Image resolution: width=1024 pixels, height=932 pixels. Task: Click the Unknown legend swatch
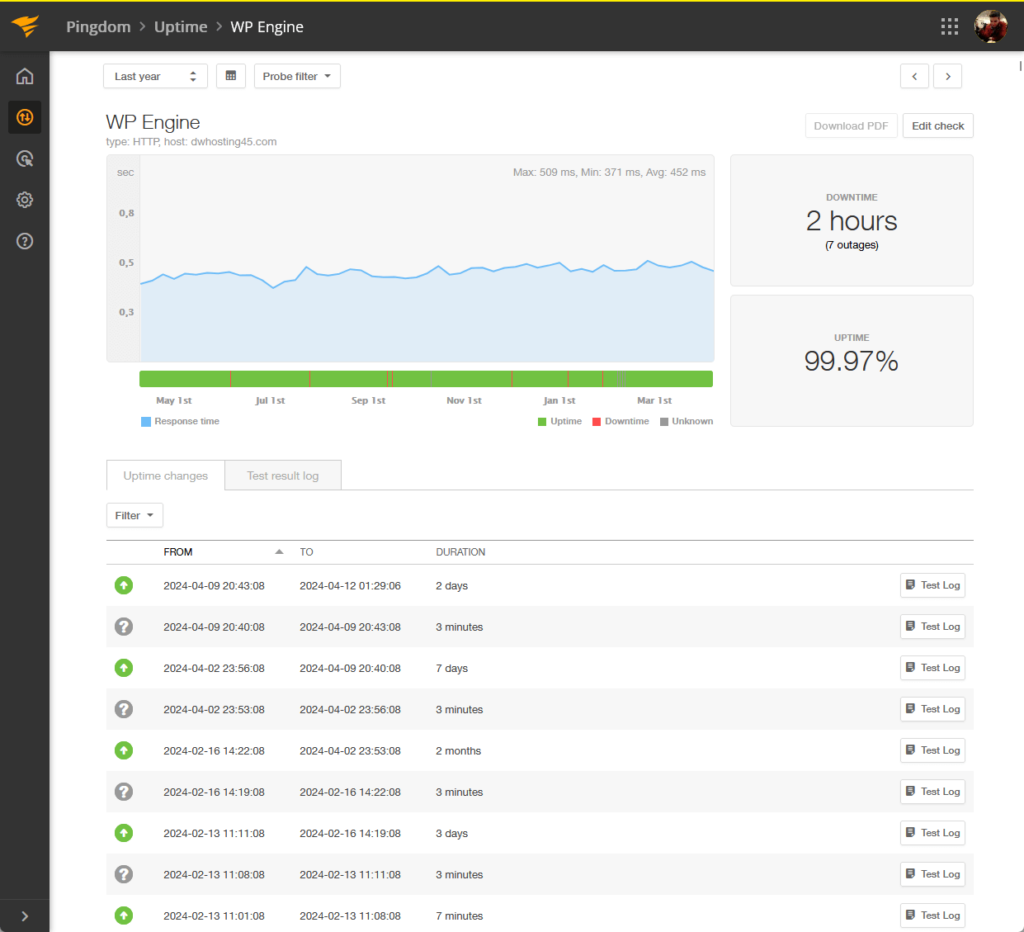pos(664,421)
